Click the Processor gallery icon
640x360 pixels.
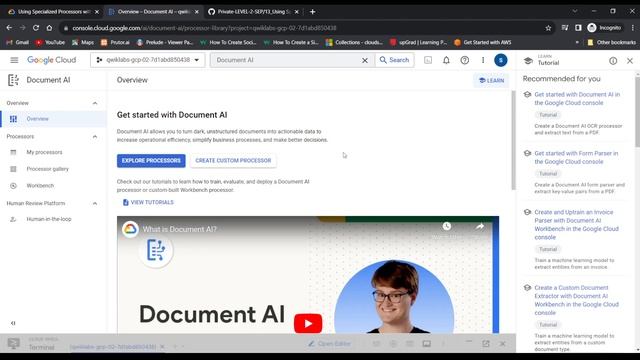pyautogui.click(x=13, y=169)
